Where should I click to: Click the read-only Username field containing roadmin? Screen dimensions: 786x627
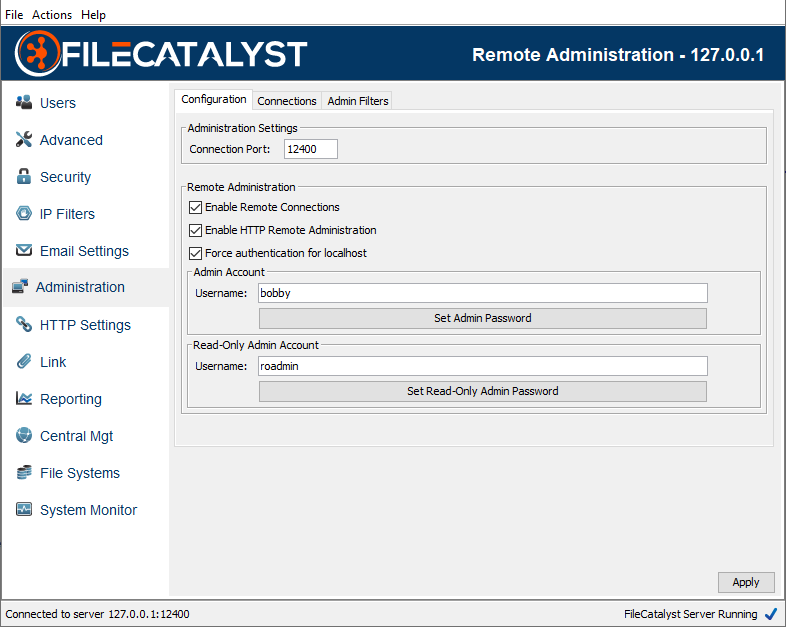coord(483,366)
